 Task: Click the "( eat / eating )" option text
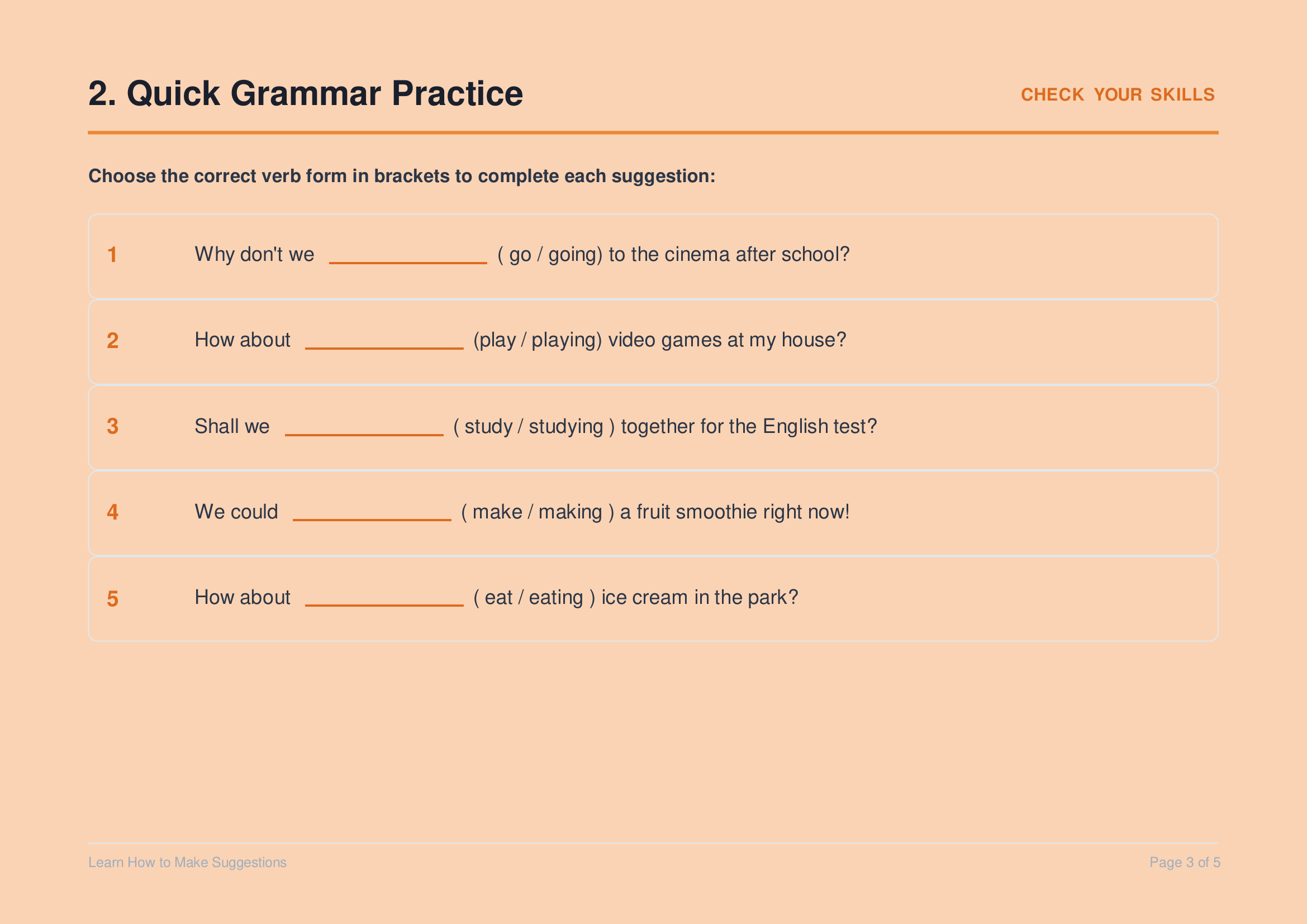pos(535,597)
